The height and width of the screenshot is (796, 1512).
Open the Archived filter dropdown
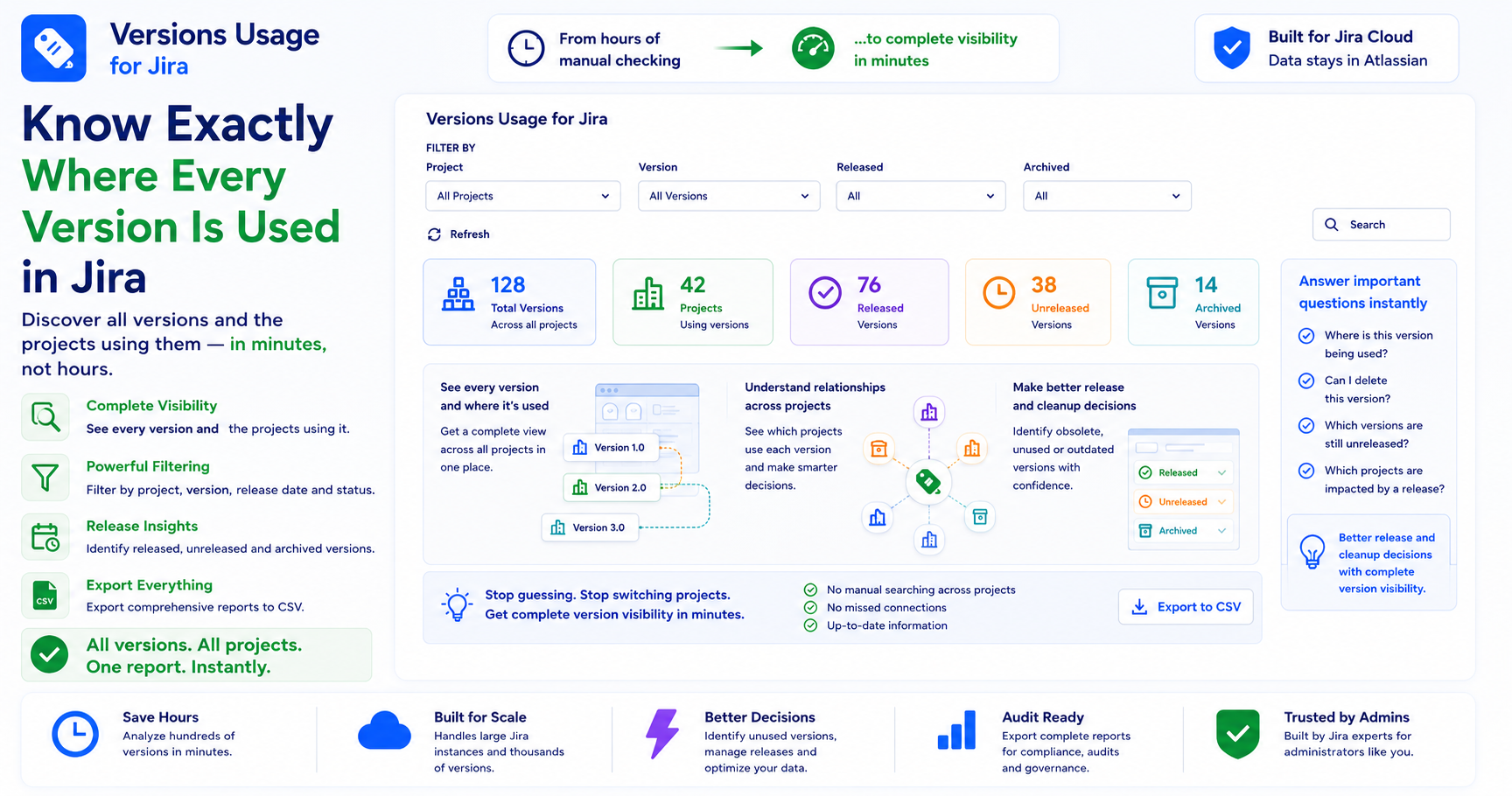coord(1107,196)
